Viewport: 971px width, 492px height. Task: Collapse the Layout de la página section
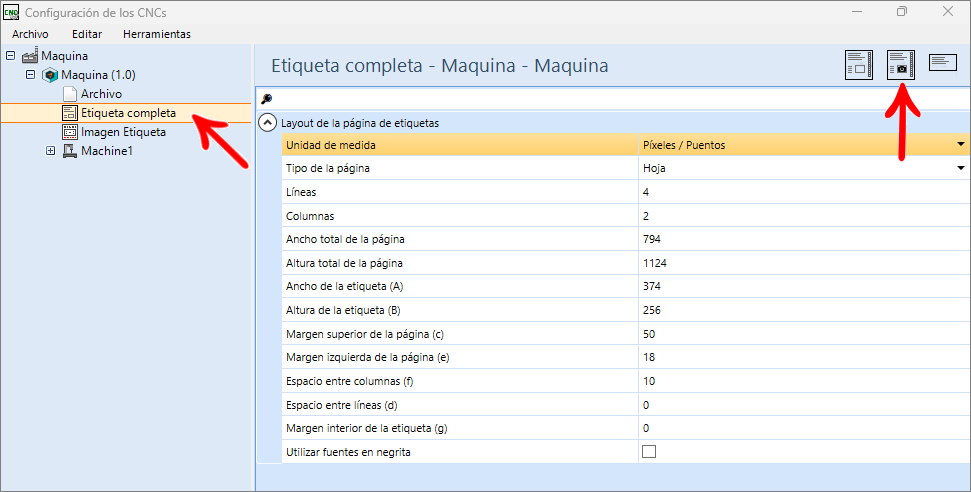tap(267, 123)
